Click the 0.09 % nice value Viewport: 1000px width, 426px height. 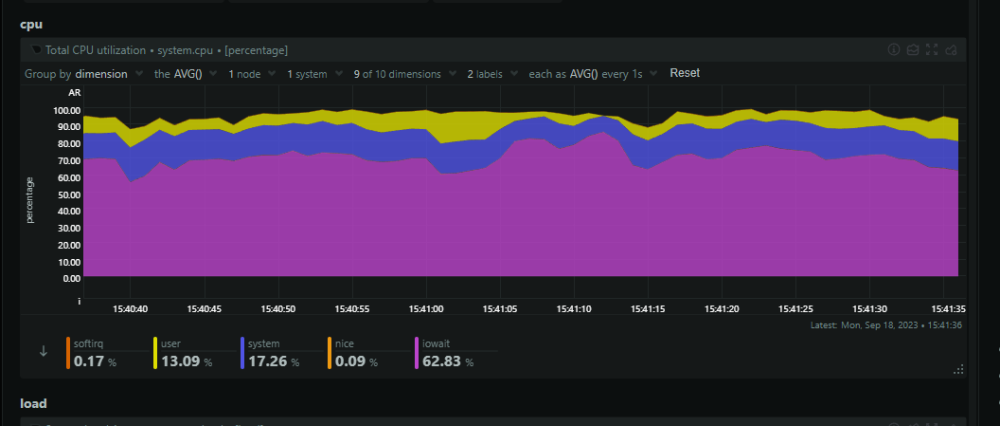click(x=357, y=362)
